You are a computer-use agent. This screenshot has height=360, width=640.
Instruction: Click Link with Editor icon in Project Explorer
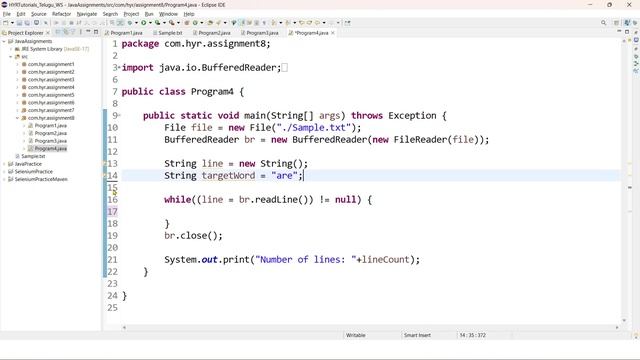pyautogui.click(x=65, y=32)
